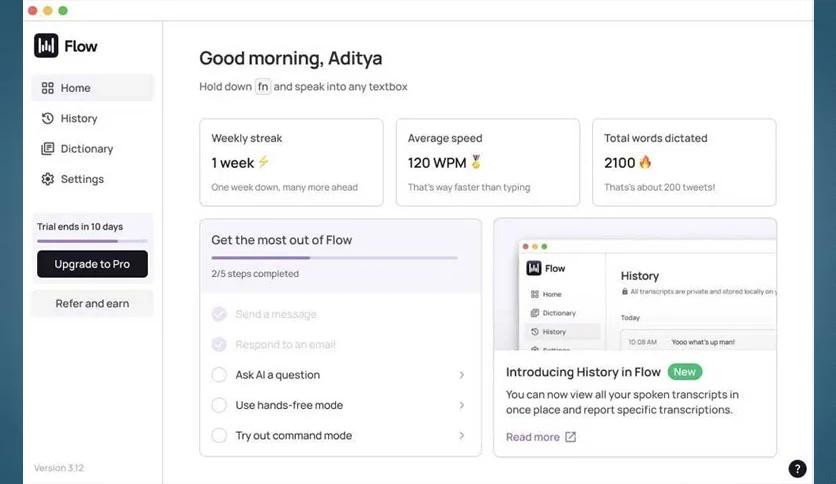This screenshot has height=484, width=836.
Task: Click the Flow logo icon in sidebar
Action: pyautogui.click(x=46, y=46)
